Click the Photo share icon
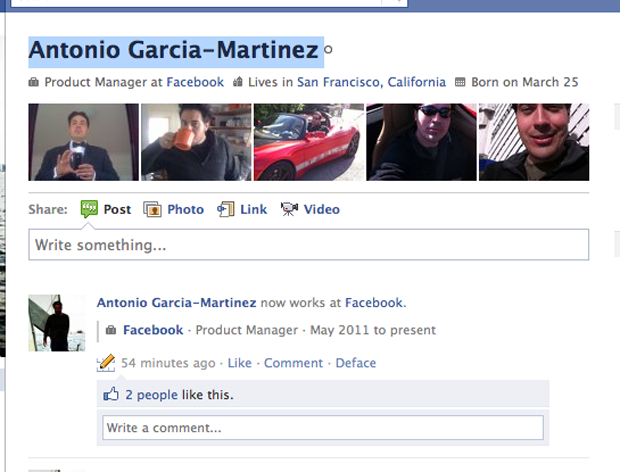620x472 pixels. point(152,209)
